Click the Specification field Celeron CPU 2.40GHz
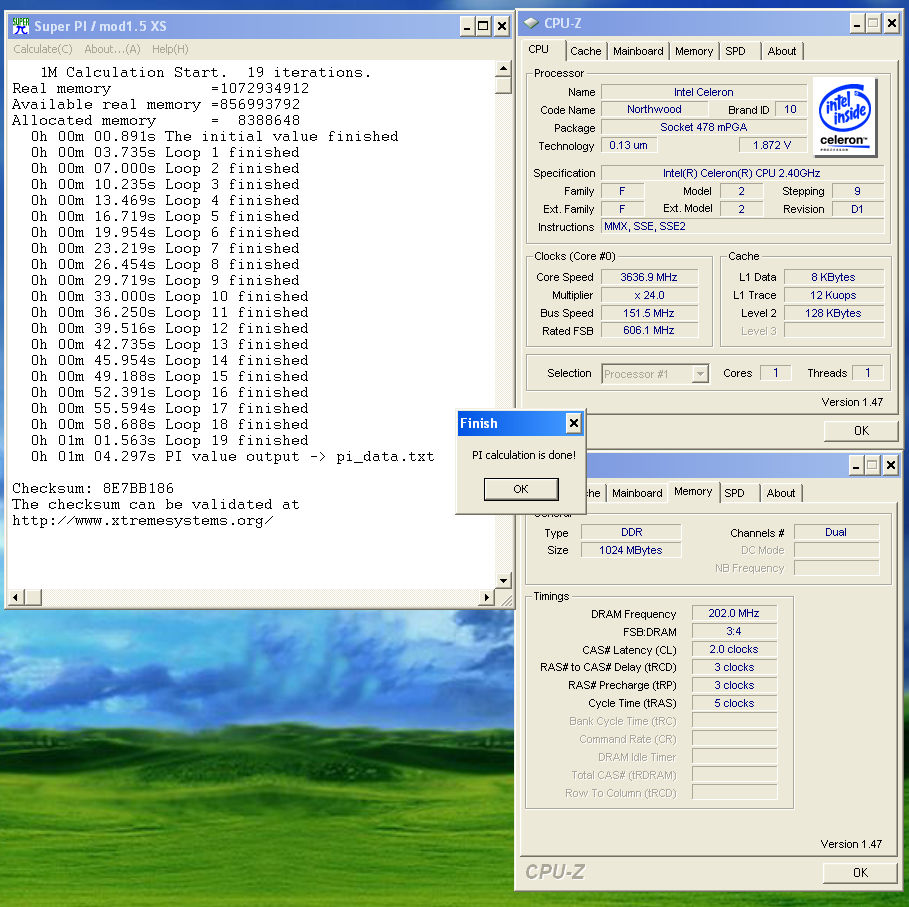 [742, 173]
